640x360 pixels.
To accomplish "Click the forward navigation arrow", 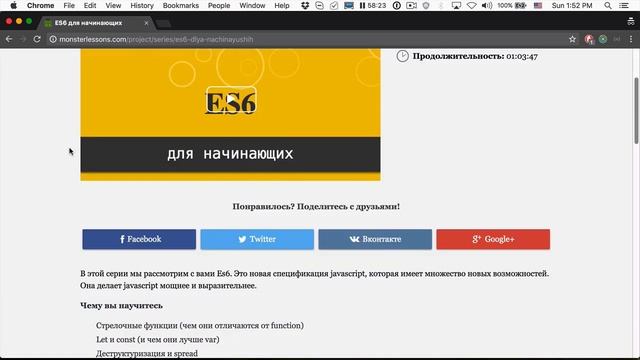I will click(23, 39).
